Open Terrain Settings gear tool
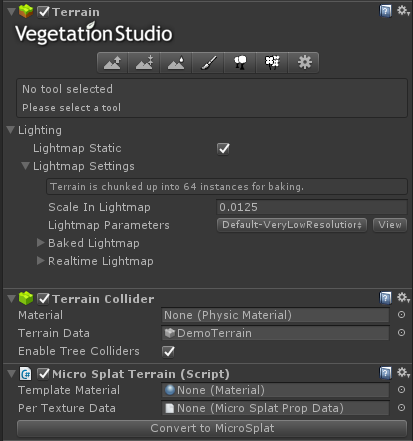413x441 pixels. [303, 62]
